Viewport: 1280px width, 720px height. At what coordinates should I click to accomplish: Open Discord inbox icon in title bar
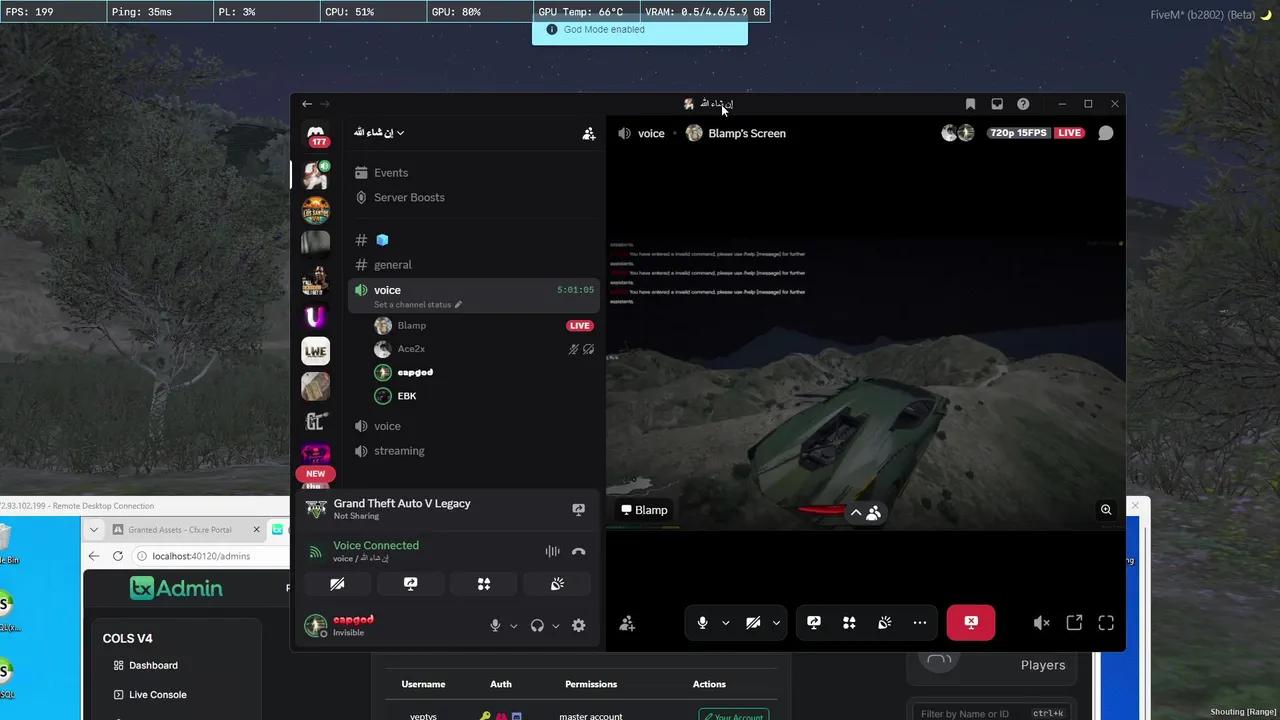tap(997, 104)
